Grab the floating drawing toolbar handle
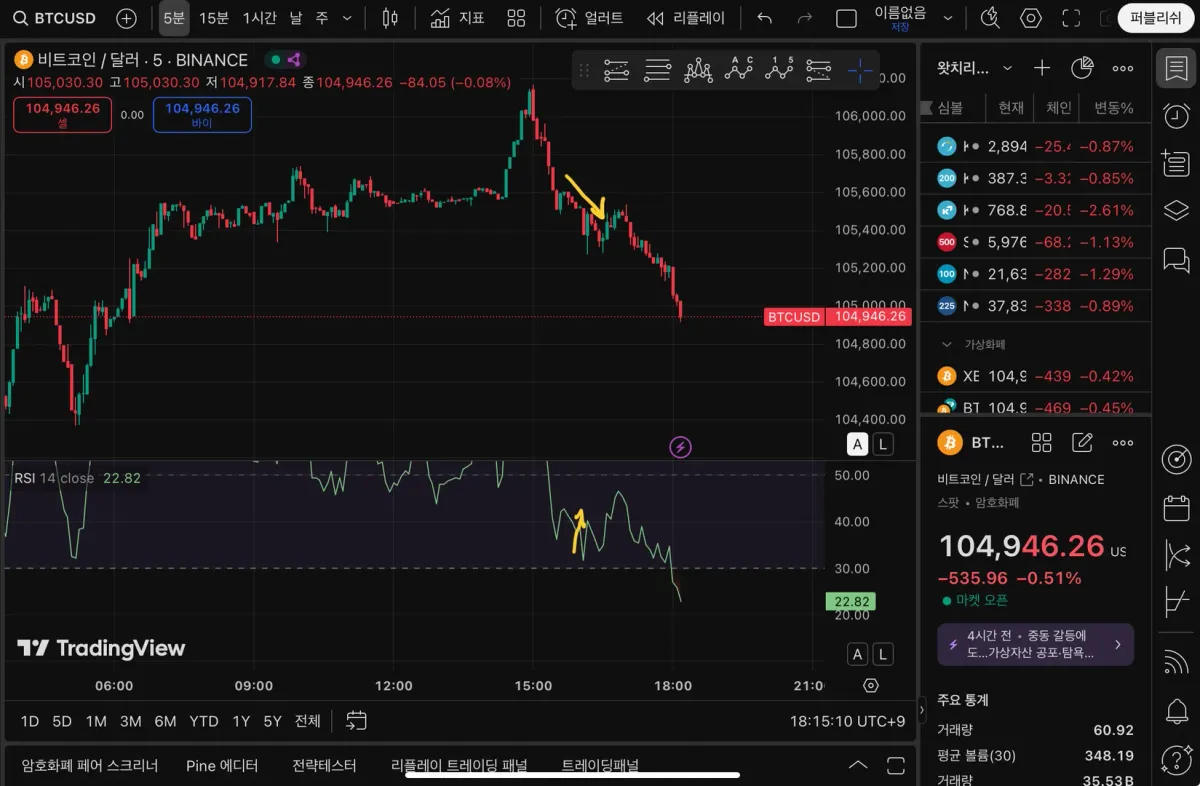 tap(584, 71)
